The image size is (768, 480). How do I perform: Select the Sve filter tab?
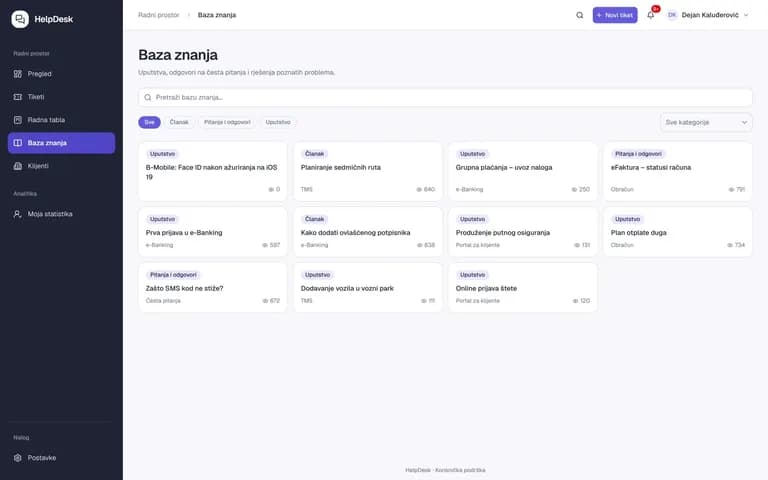coord(149,122)
